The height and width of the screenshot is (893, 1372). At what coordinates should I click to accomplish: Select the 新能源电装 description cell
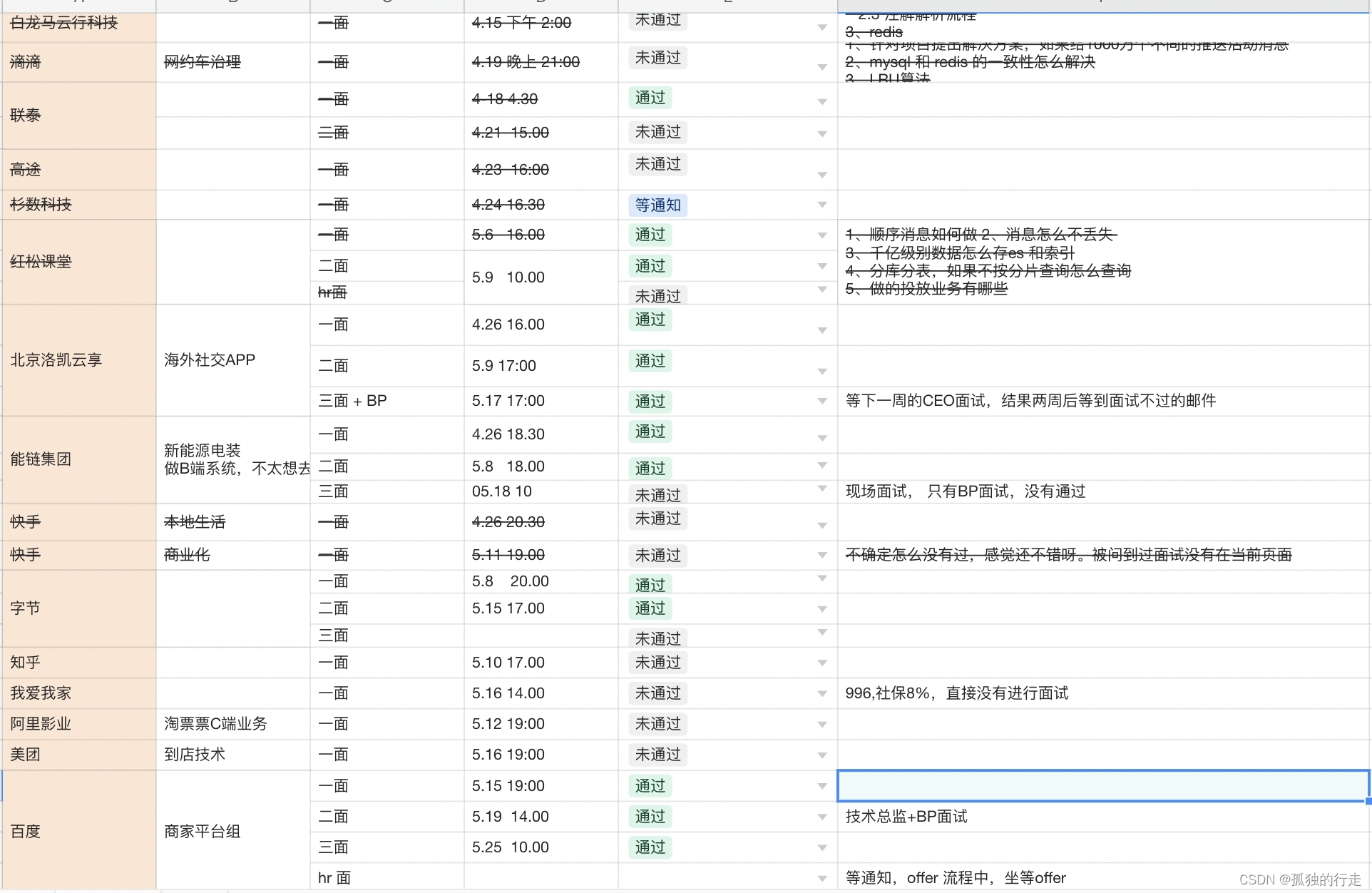233,459
